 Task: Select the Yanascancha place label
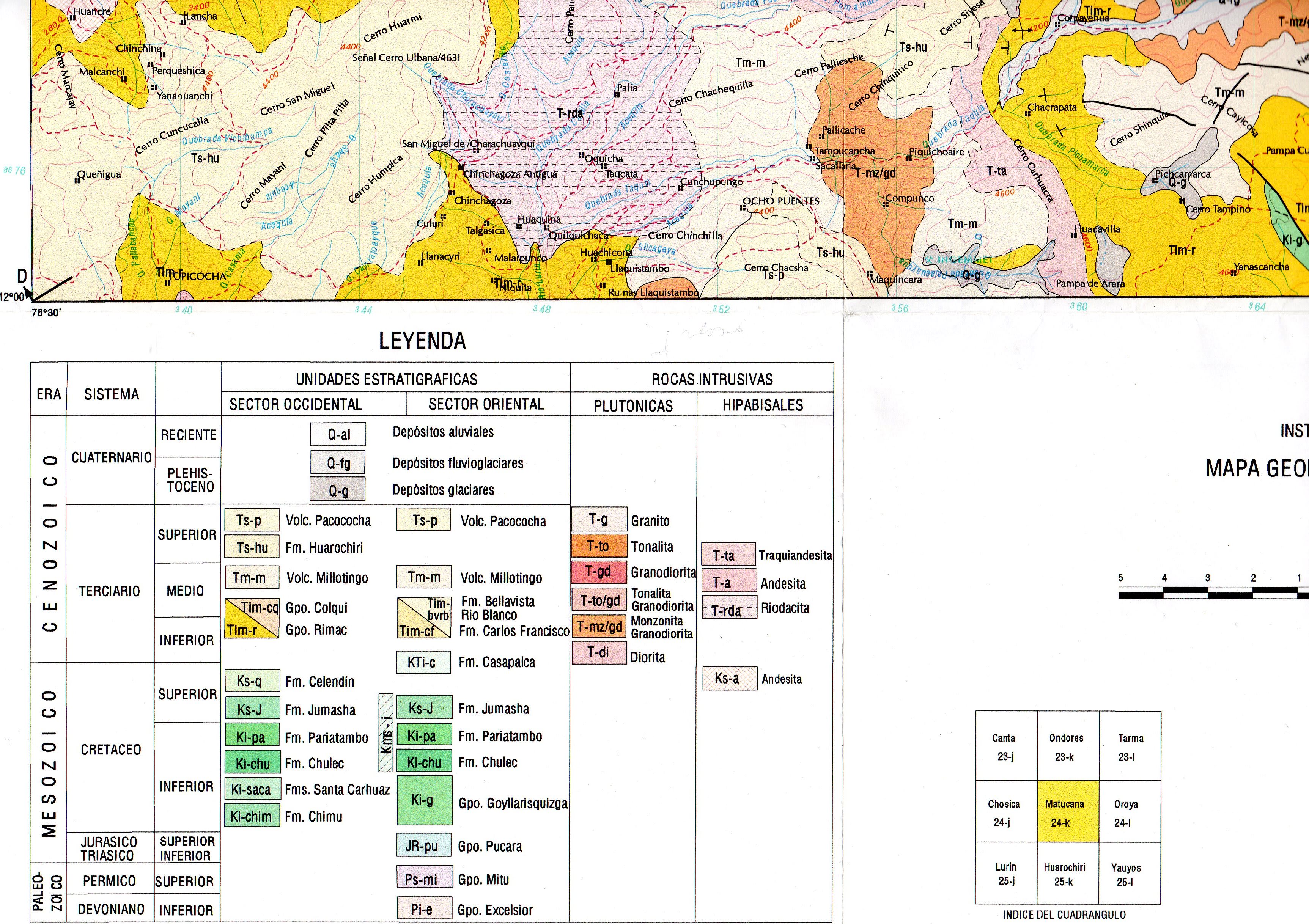click(1261, 267)
